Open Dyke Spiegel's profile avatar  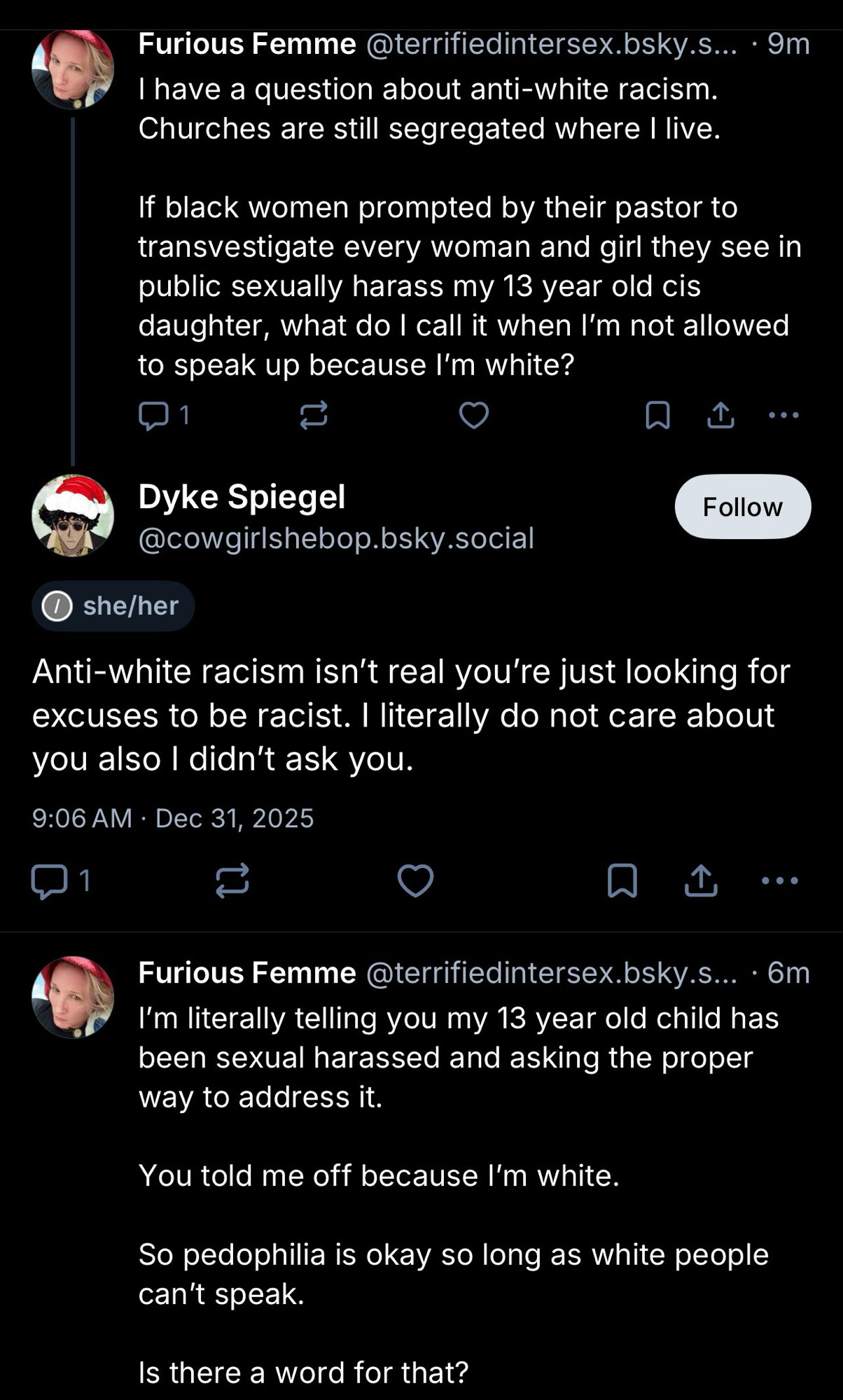coord(73,516)
